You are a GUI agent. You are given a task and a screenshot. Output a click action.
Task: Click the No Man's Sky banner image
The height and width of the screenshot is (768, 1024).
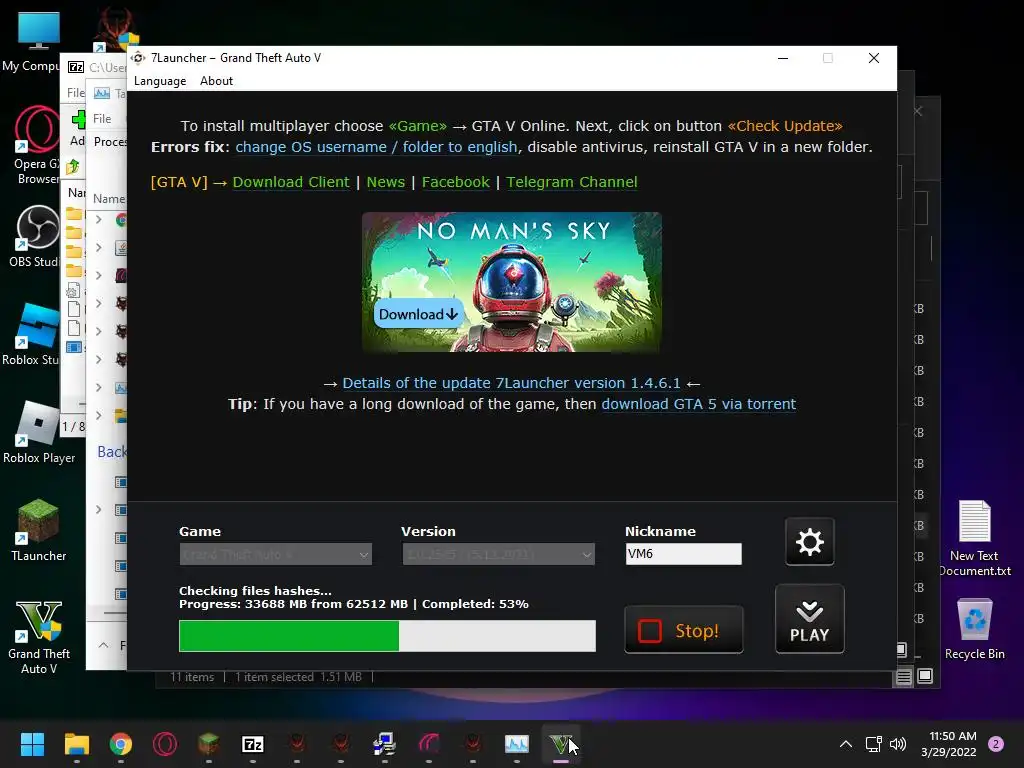tap(511, 281)
